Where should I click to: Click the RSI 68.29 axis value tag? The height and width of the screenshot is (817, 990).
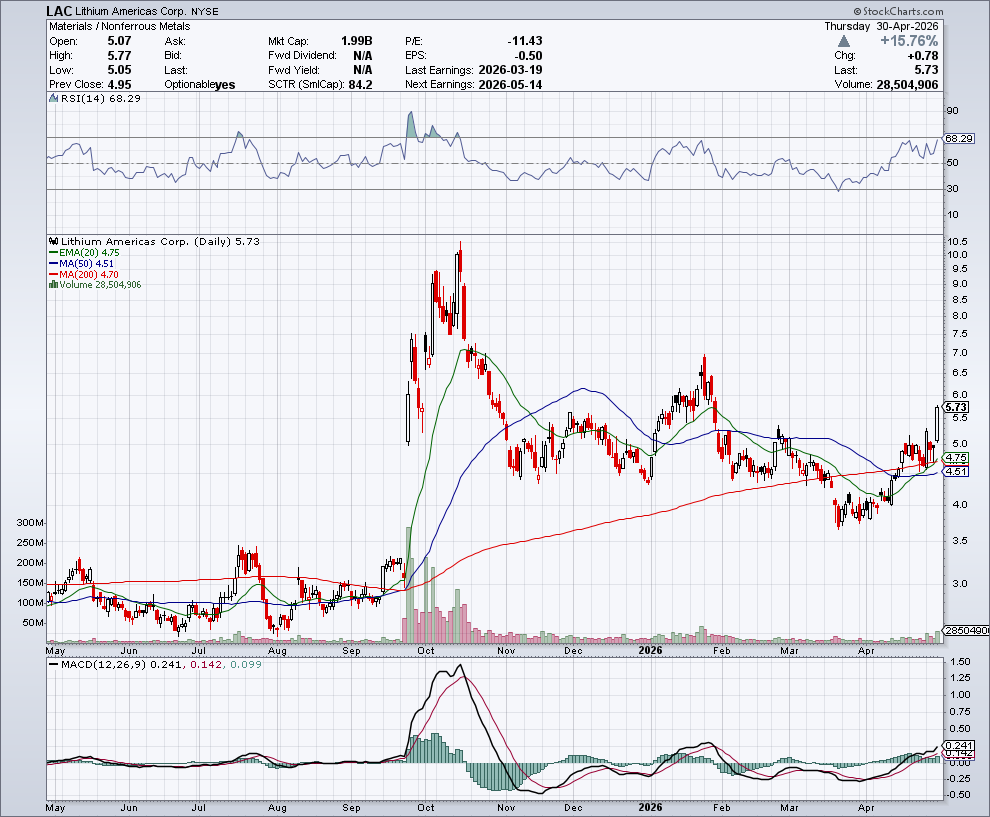tap(959, 138)
